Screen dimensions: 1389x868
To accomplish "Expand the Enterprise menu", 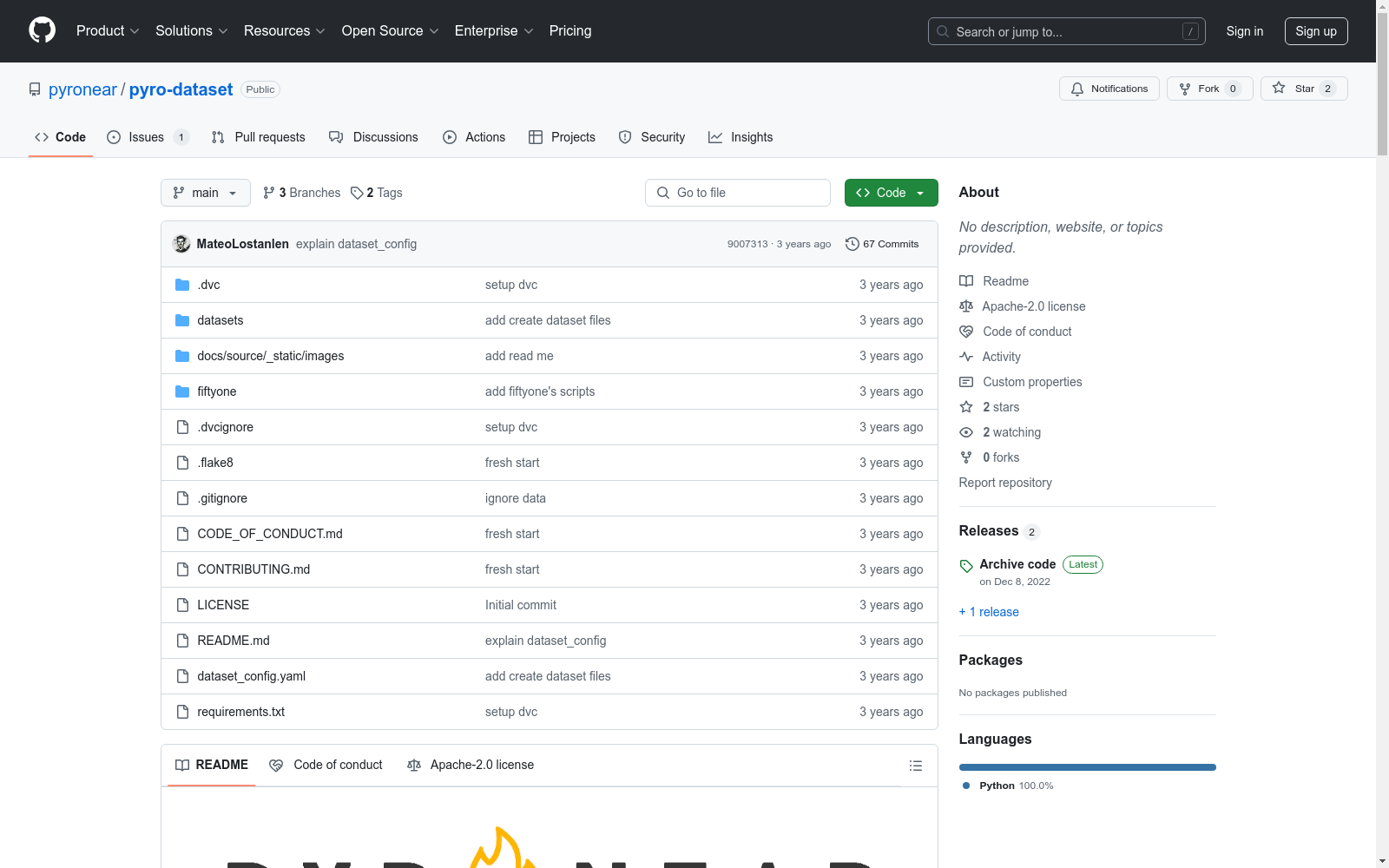I will point(494,30).
